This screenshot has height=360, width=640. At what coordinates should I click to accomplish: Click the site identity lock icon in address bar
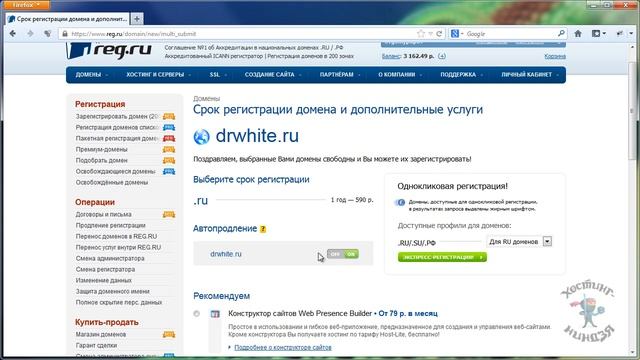pyautogui.click(x=64, y=34)
